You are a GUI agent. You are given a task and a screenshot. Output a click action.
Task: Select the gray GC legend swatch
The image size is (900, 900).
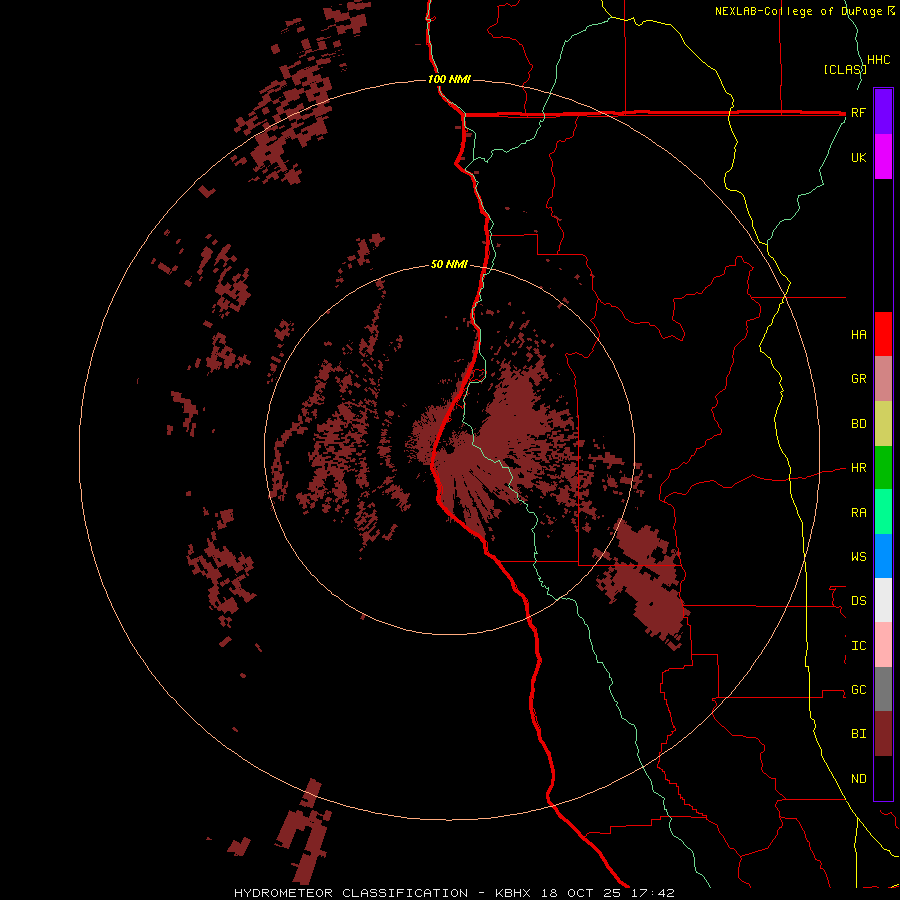pos(883,689)
